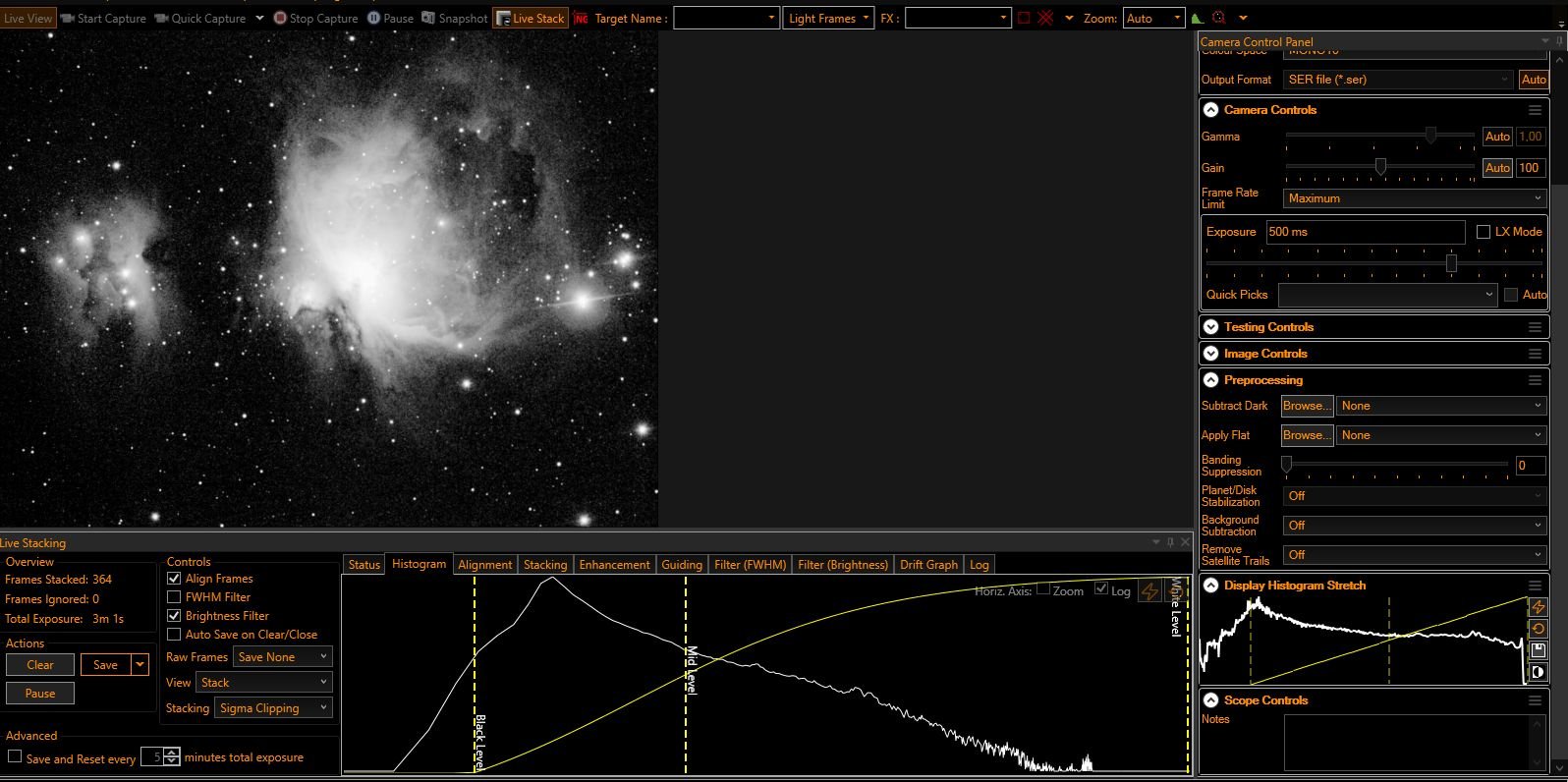Image resolution: width=1568 pixels, height=782 pixels.
Task: Click the Auto button for Gain
Action: coord(1497,168)
